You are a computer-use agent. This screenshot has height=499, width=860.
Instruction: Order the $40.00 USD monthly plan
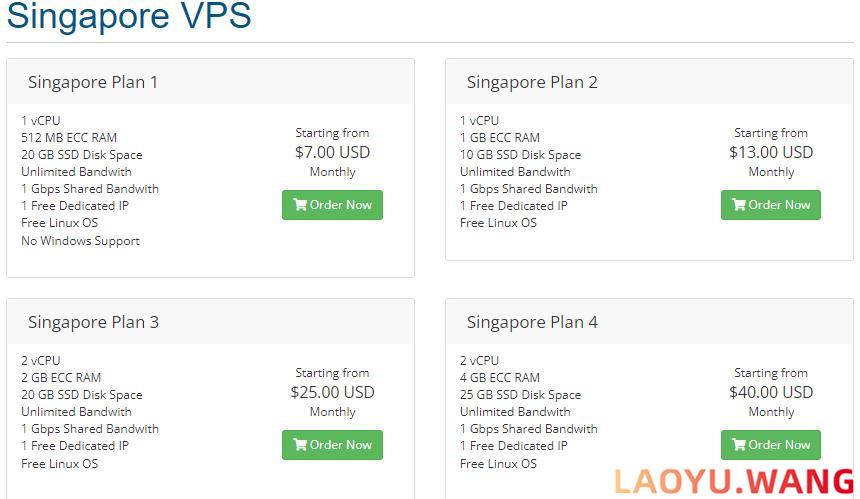click(771, 445)
